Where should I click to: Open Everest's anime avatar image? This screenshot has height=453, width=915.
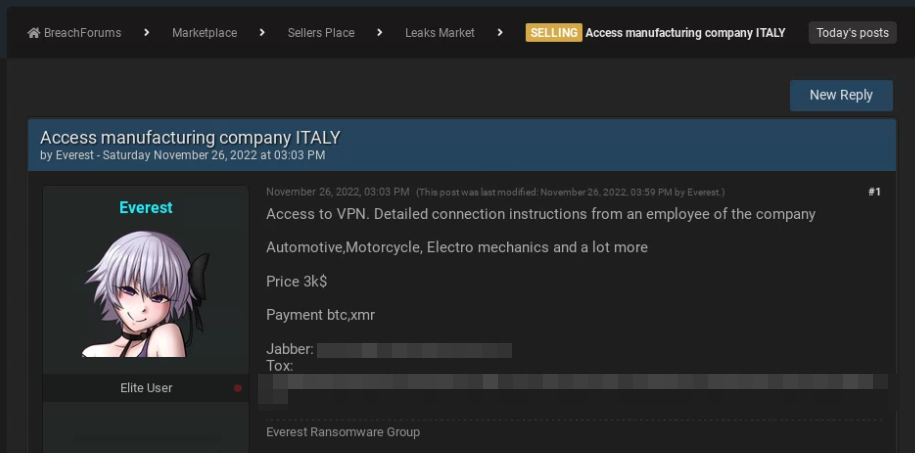146,292
